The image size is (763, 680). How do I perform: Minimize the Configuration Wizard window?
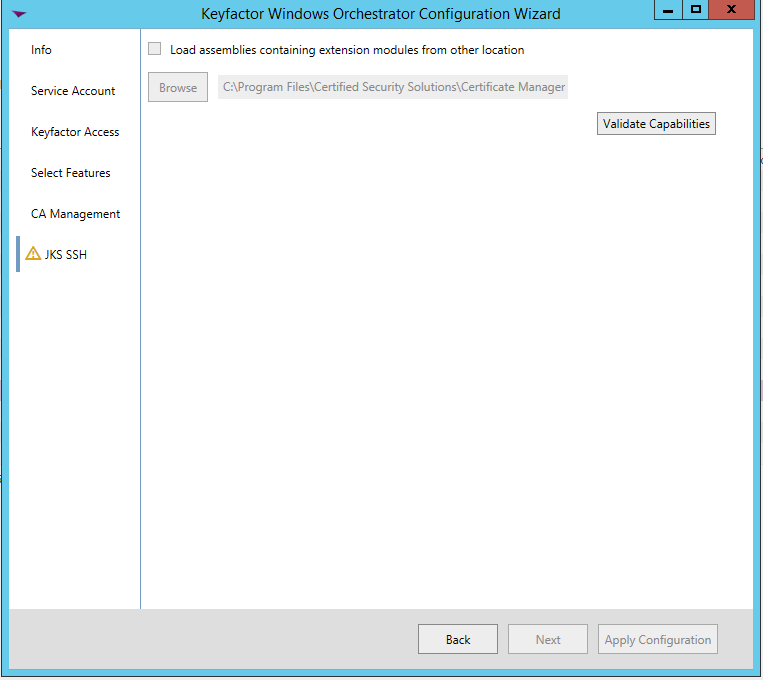click(x=668, y=10)
